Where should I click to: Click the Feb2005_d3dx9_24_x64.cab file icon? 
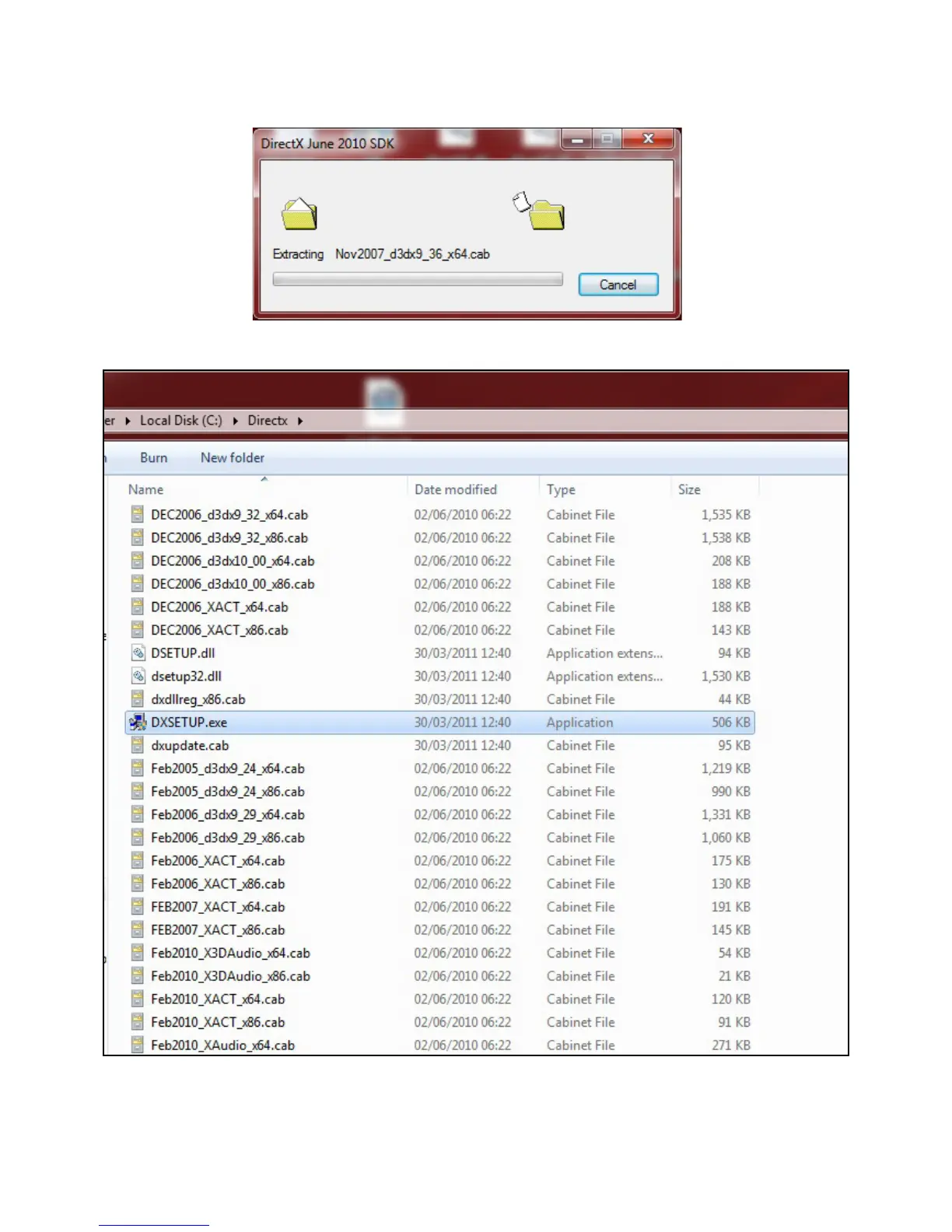click(x=138, y=768)
